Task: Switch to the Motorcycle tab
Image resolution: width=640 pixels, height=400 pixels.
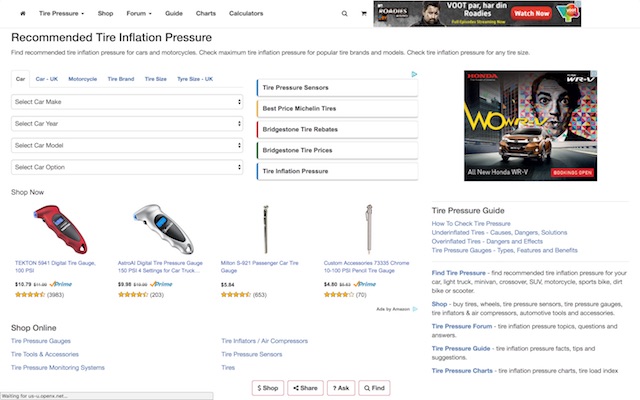Action: [x=82, y=79]
